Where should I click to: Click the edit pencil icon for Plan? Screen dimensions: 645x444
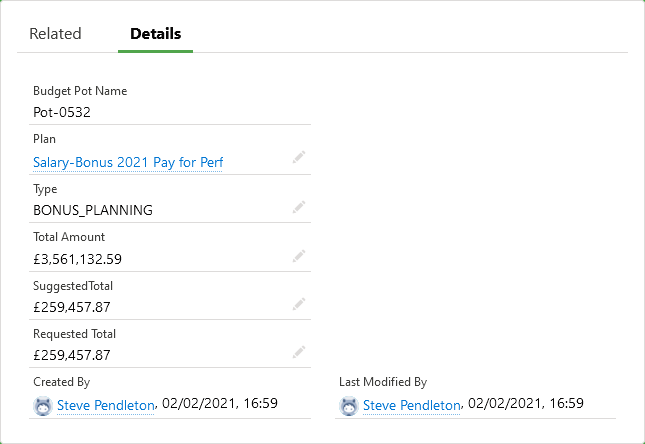(x=298, y=158)
